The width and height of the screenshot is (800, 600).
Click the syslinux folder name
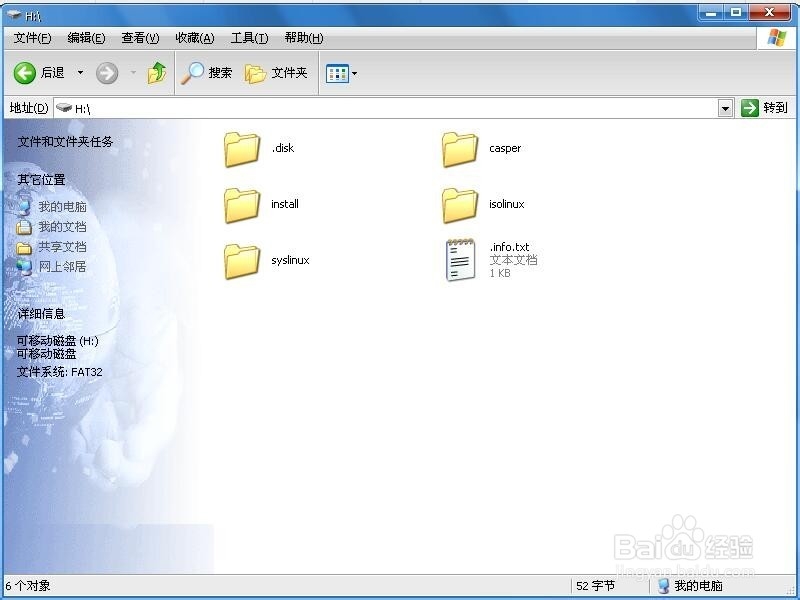[290, 260]
